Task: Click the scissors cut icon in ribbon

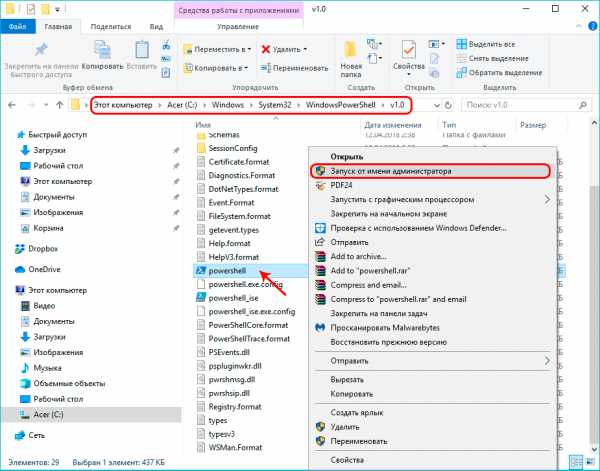Action: coord(166,45)
